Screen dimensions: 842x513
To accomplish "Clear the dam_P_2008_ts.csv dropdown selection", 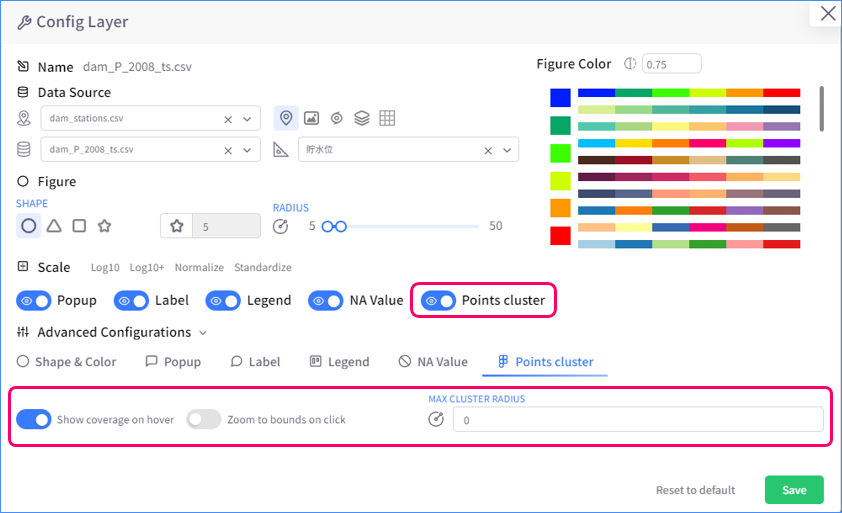I will [x=228, y=150].
